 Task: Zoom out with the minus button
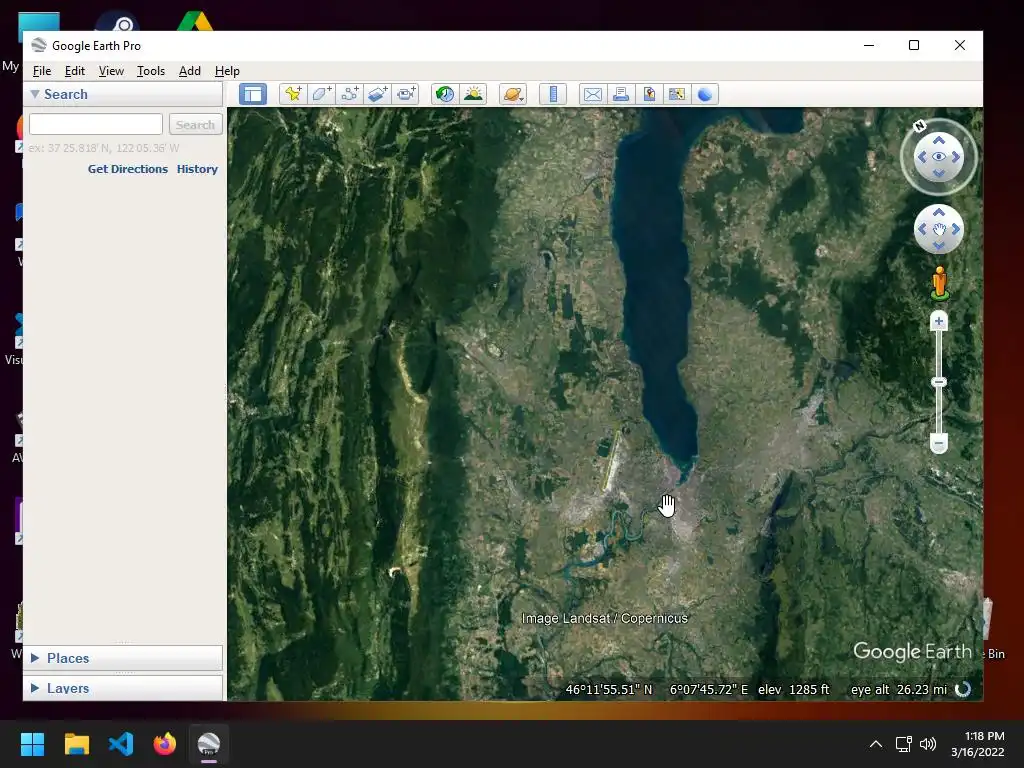938,443
